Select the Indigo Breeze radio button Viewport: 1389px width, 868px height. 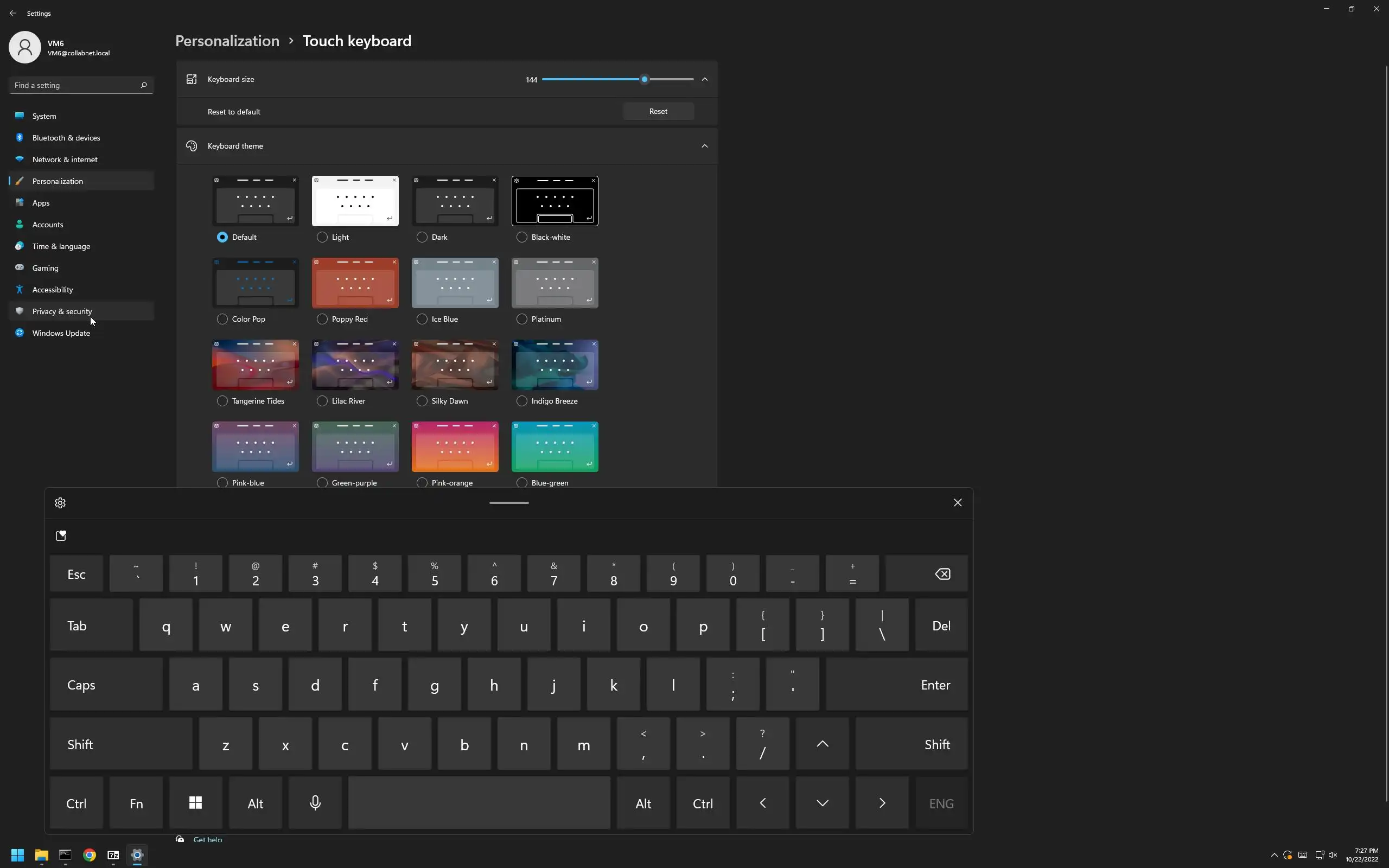(522, 401)
